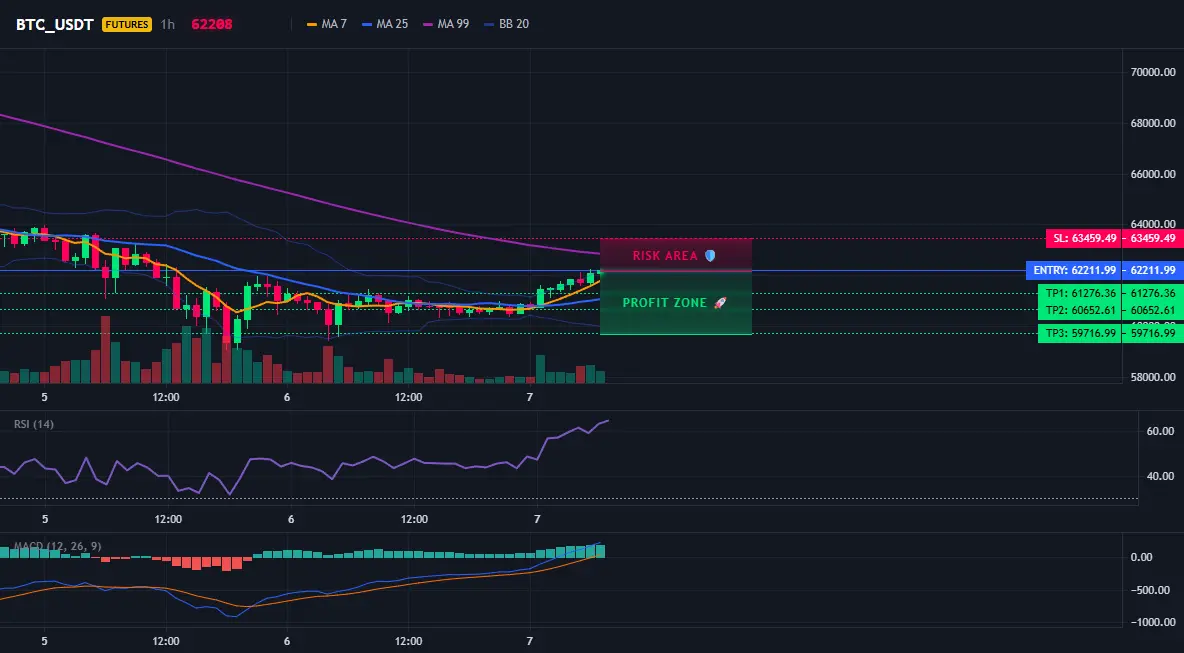Click the 66000.00 price axis label
The image size is (1184, 653).
[1153, 174]
